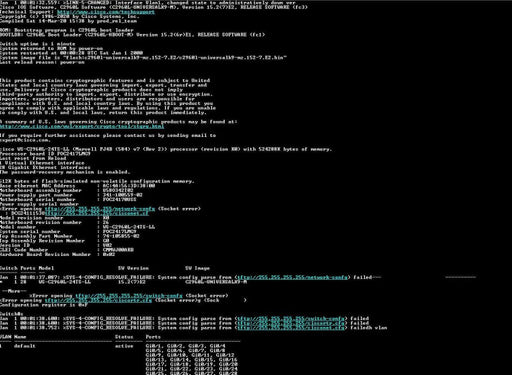Click cisconet.cfg link in 'failedh vlan' log line
512x375 pixels.
pos(291,328)
